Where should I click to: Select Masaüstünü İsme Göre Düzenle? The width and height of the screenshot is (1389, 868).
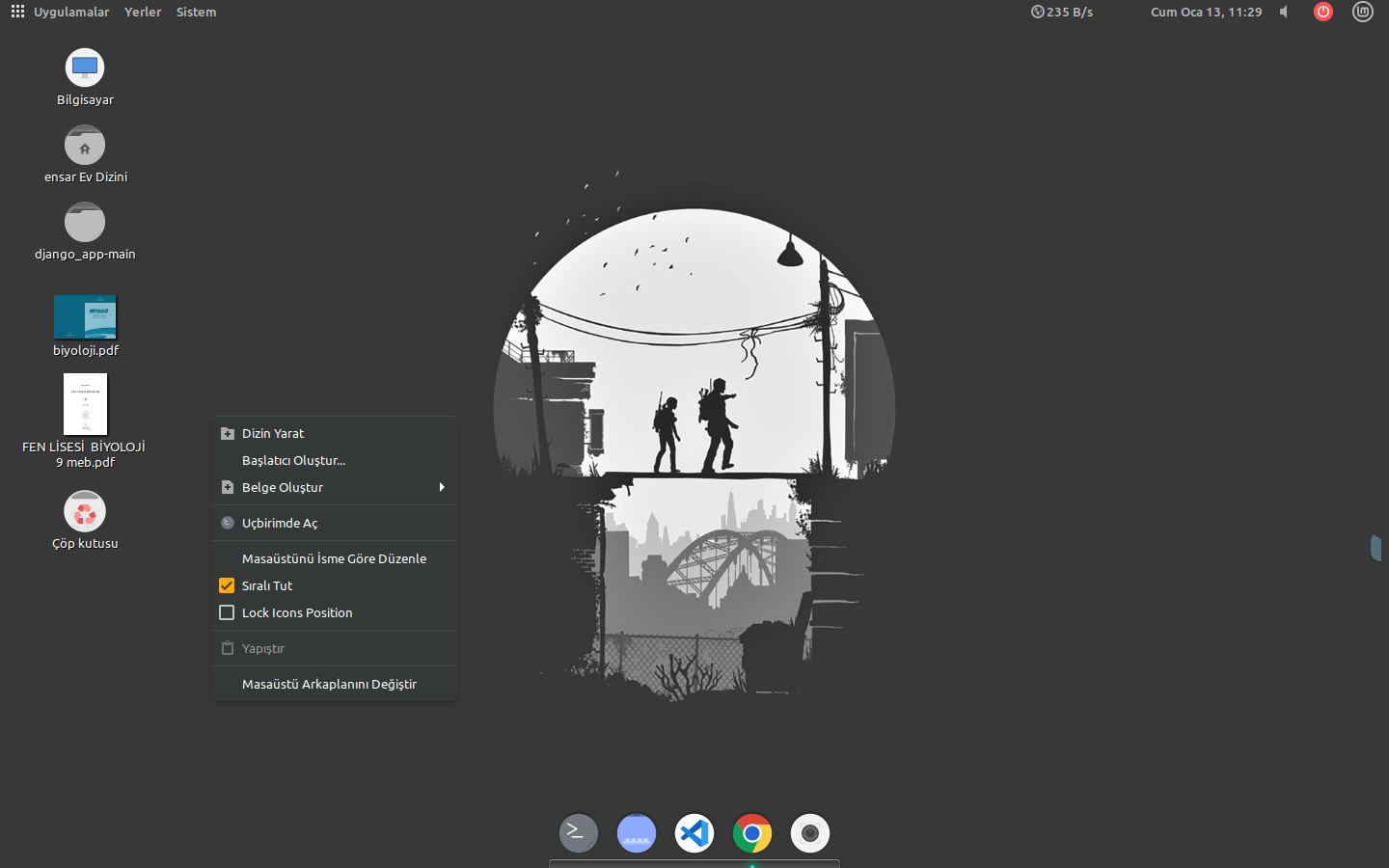(x=334, y=558)
